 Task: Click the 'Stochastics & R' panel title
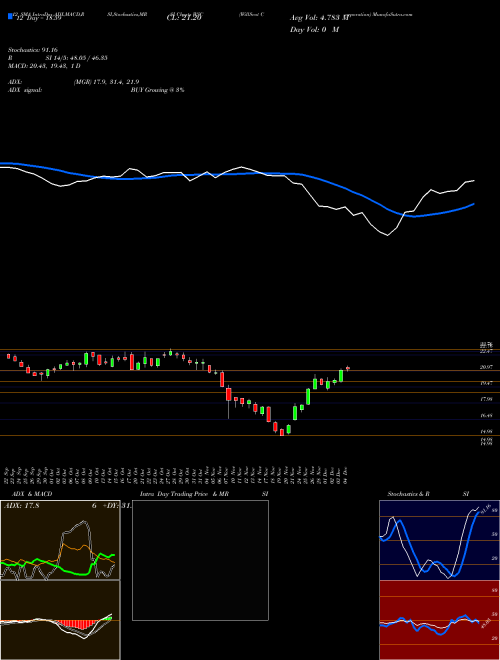408,494
